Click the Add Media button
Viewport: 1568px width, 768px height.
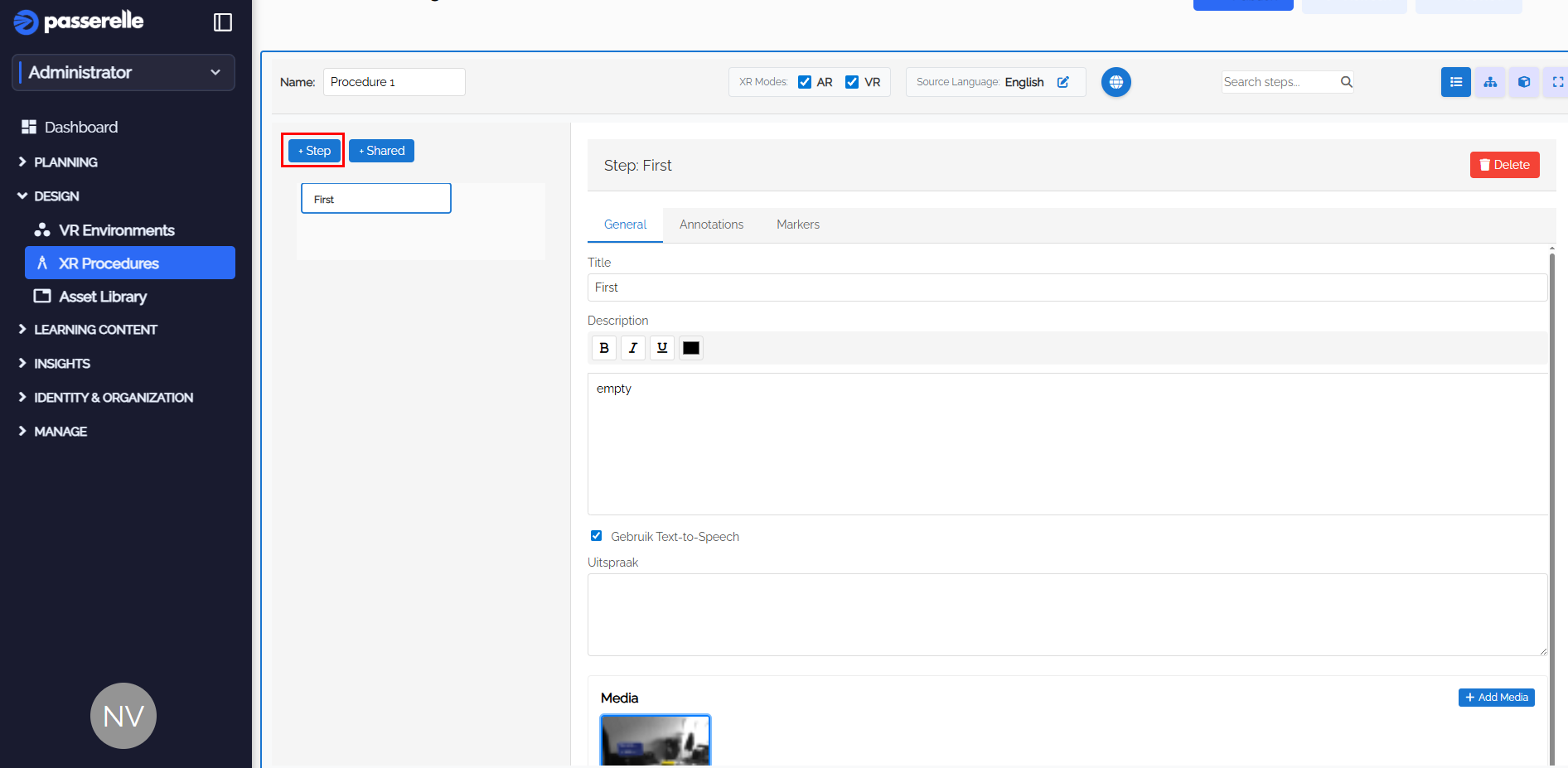[x=1497, y=698]
